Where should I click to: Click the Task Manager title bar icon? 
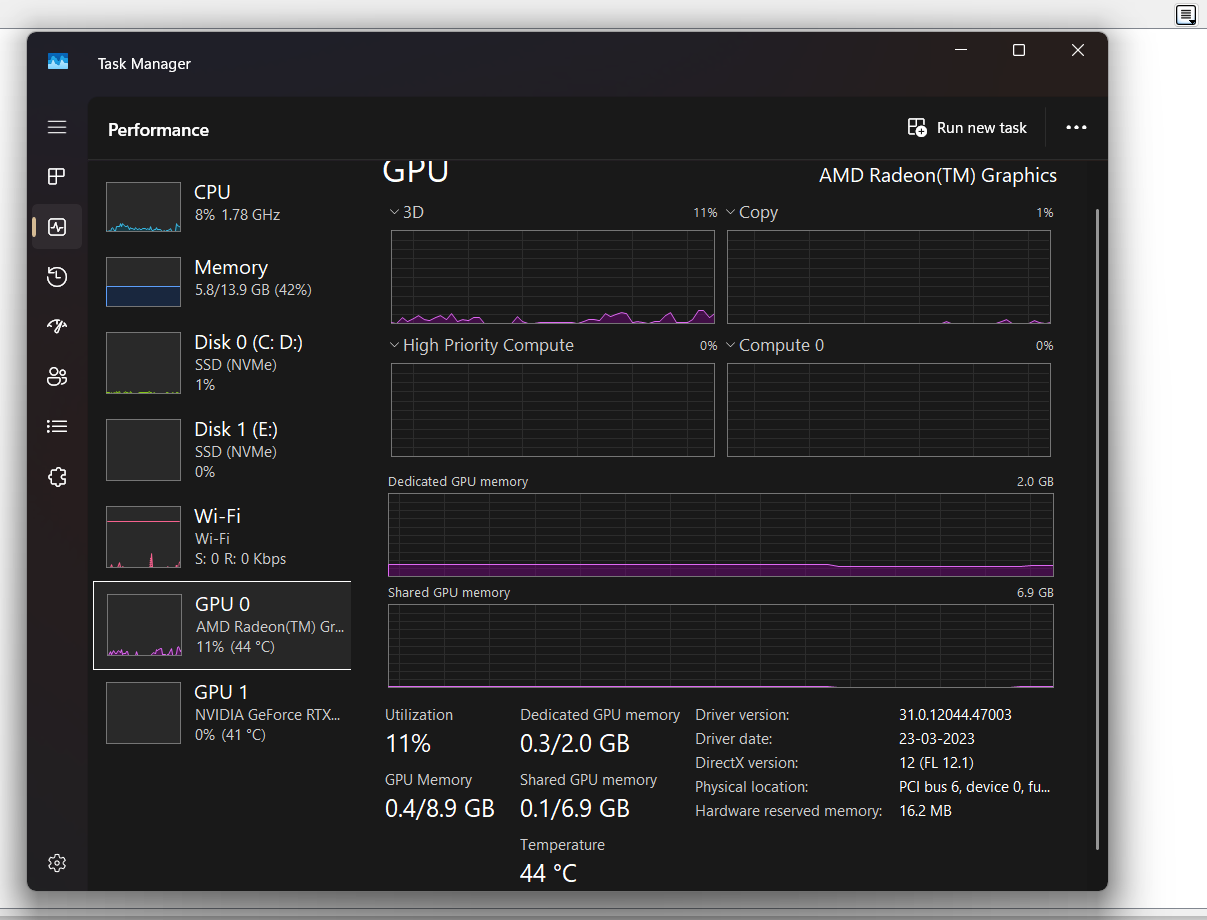point(58,62)
